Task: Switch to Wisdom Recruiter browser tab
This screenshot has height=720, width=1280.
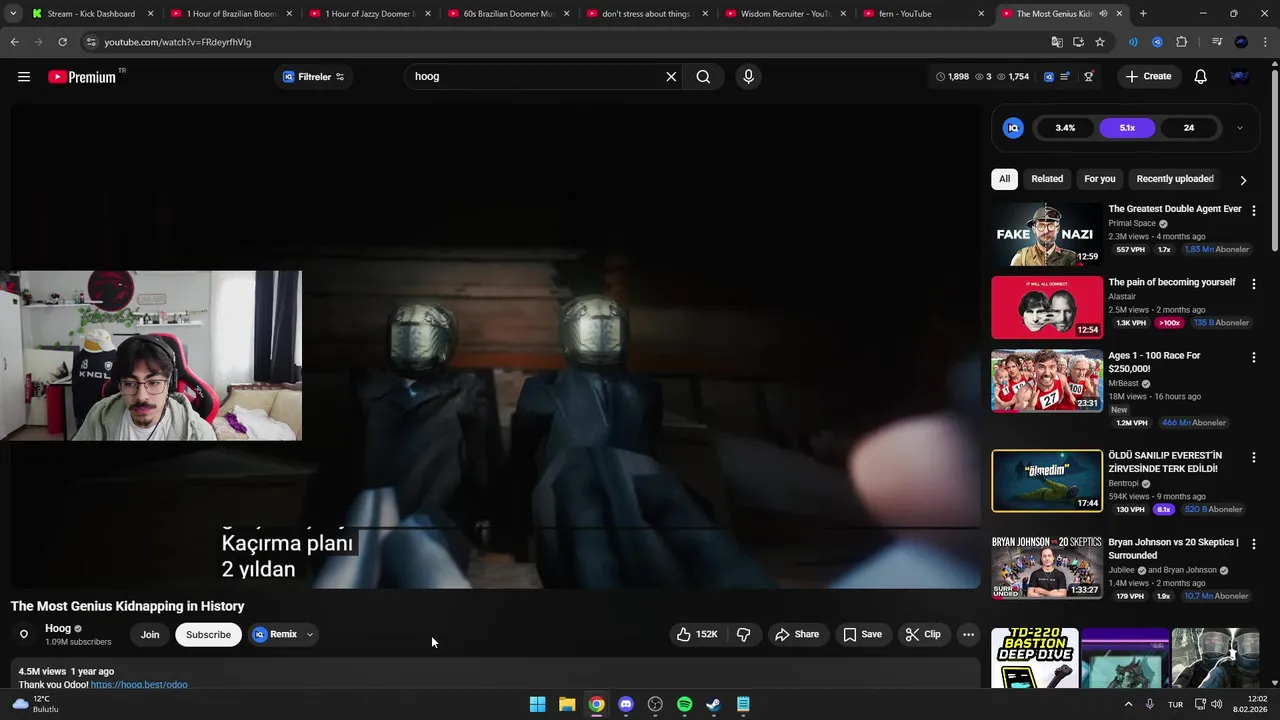Action: click(x=786, y=14)
